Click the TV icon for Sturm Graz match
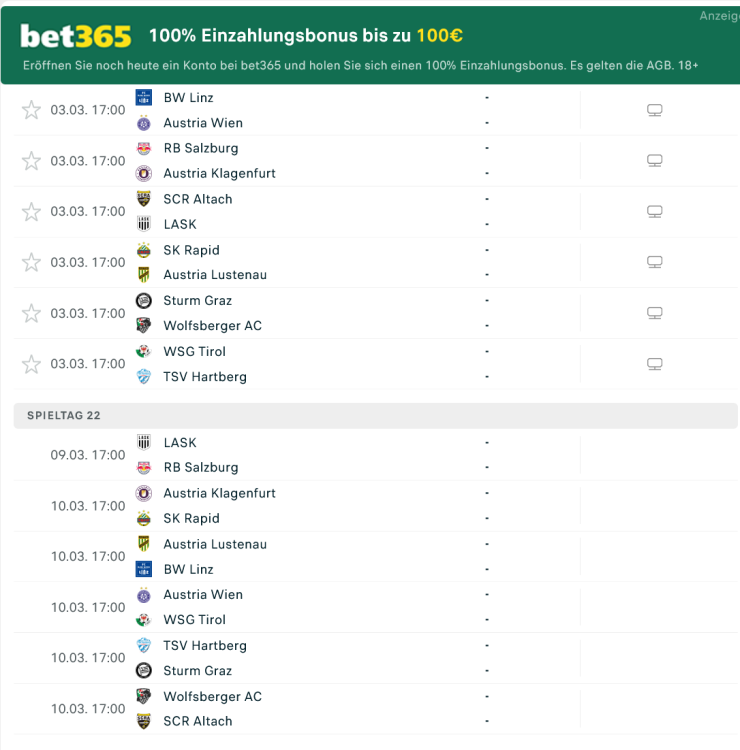 click(655, 313)
